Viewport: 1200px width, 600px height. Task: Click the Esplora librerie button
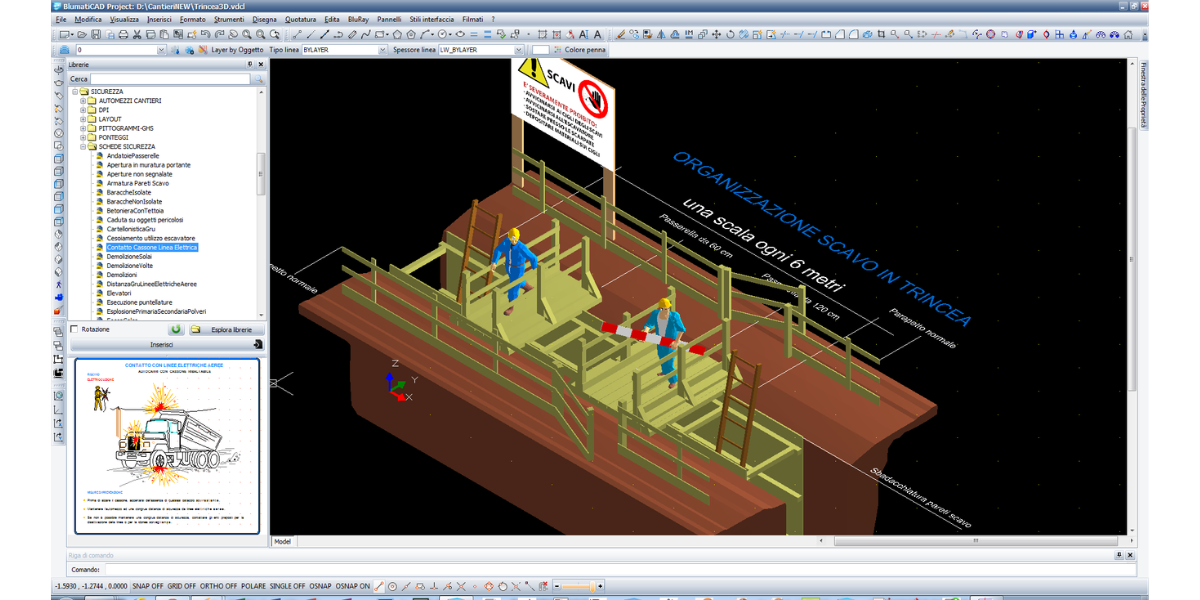[x=228, y=329]
